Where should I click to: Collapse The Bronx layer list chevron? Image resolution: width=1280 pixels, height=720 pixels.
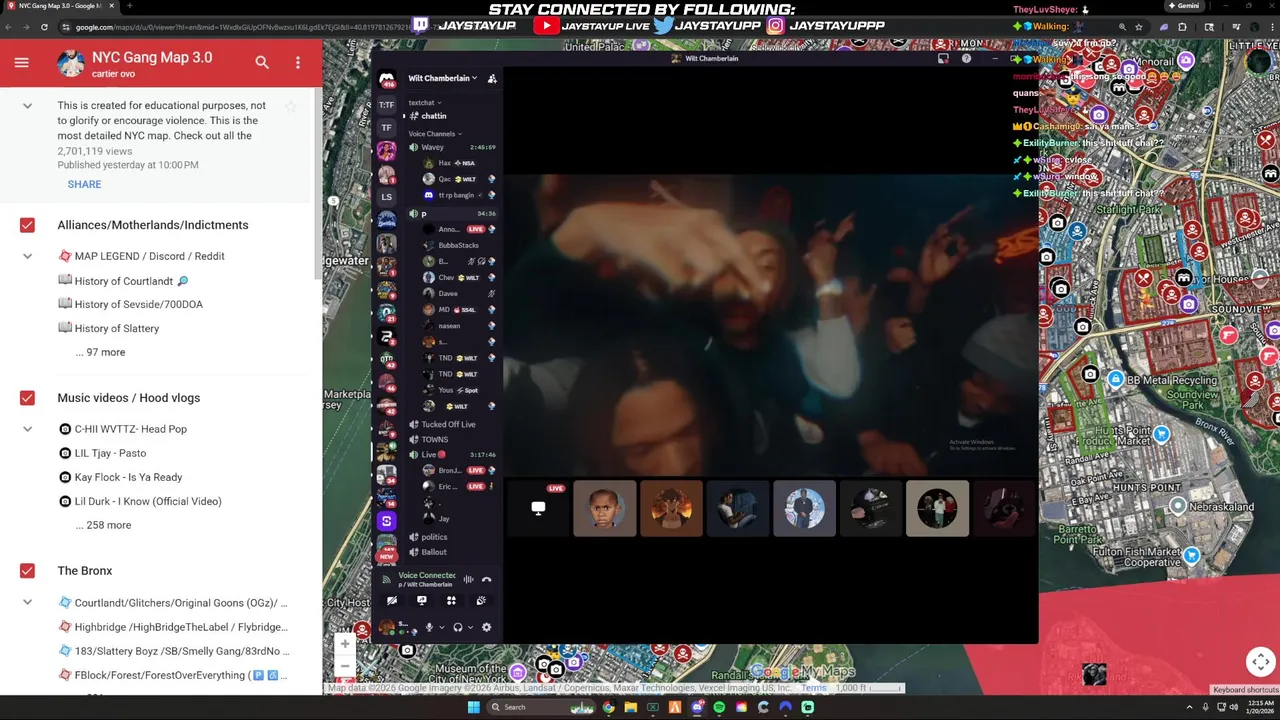(x=27, y=602)
